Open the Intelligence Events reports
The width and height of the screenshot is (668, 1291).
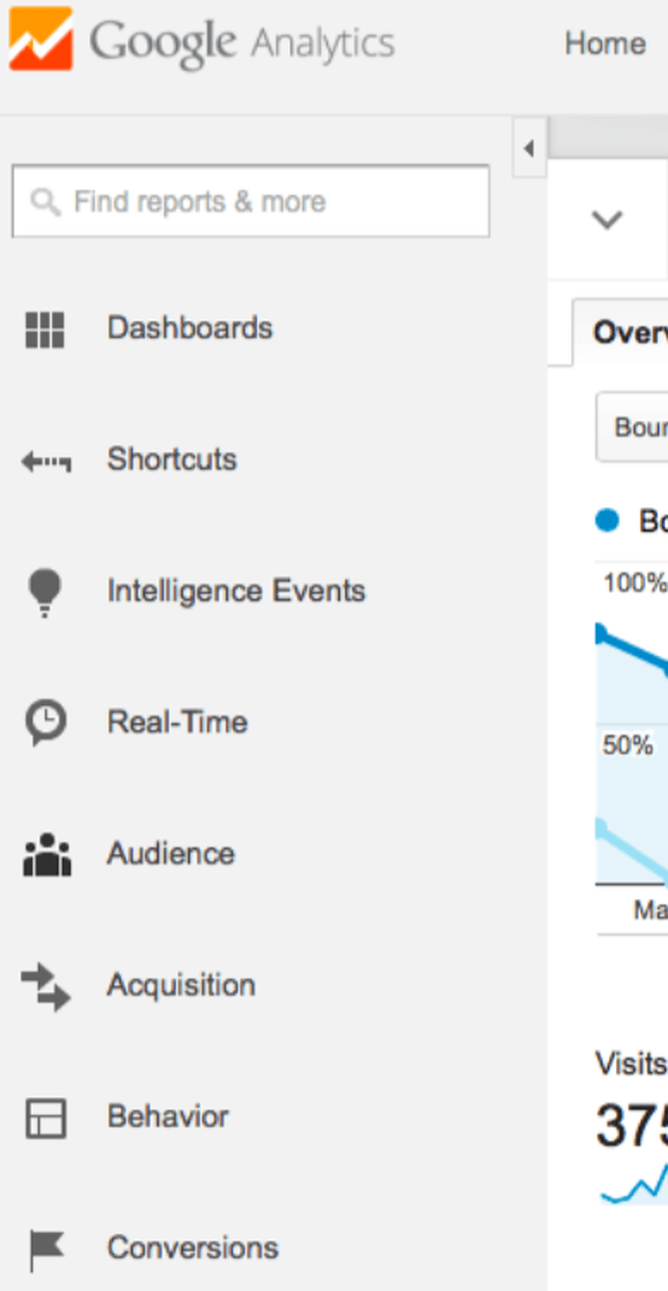236,591
